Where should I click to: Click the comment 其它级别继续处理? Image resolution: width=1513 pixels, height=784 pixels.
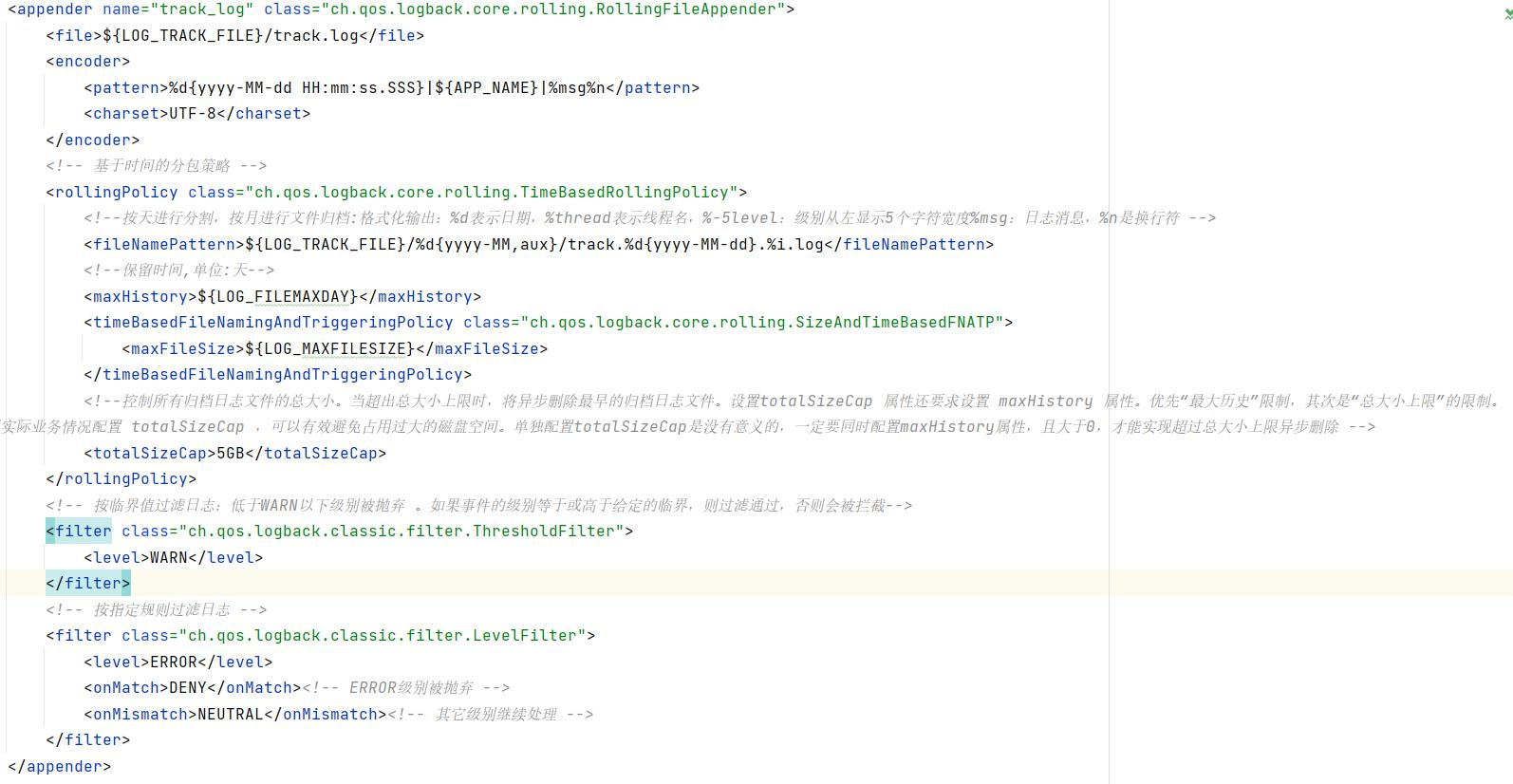click(x=491, y=714)
